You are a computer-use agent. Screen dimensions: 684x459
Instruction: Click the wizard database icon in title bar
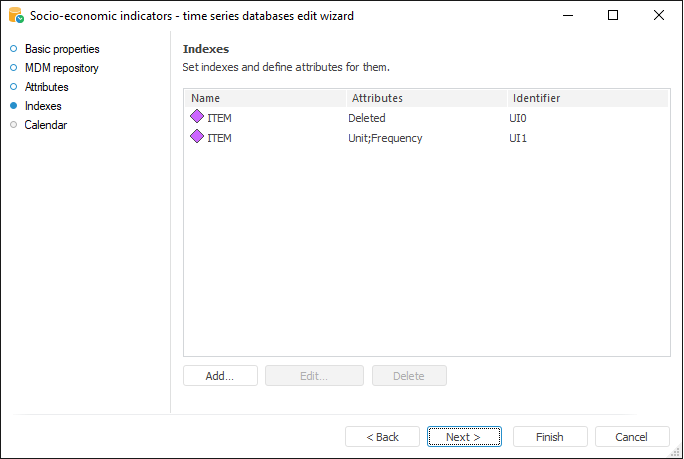[x=15, y=16]
